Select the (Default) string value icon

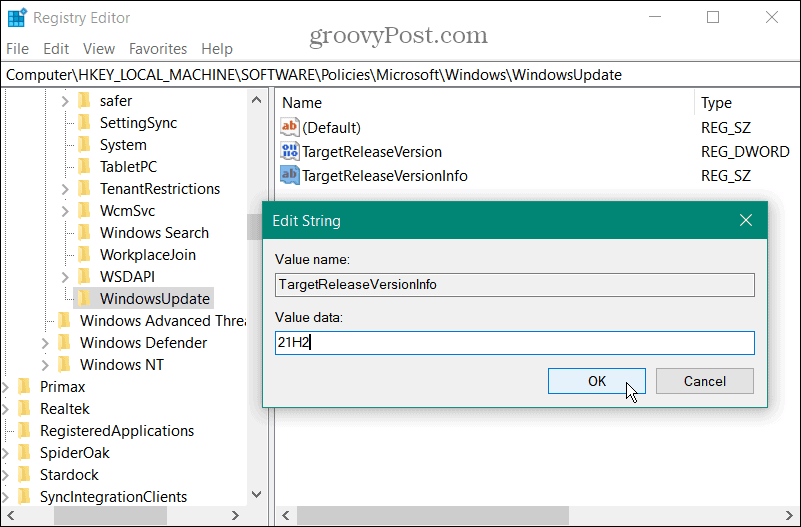[291, 128]
